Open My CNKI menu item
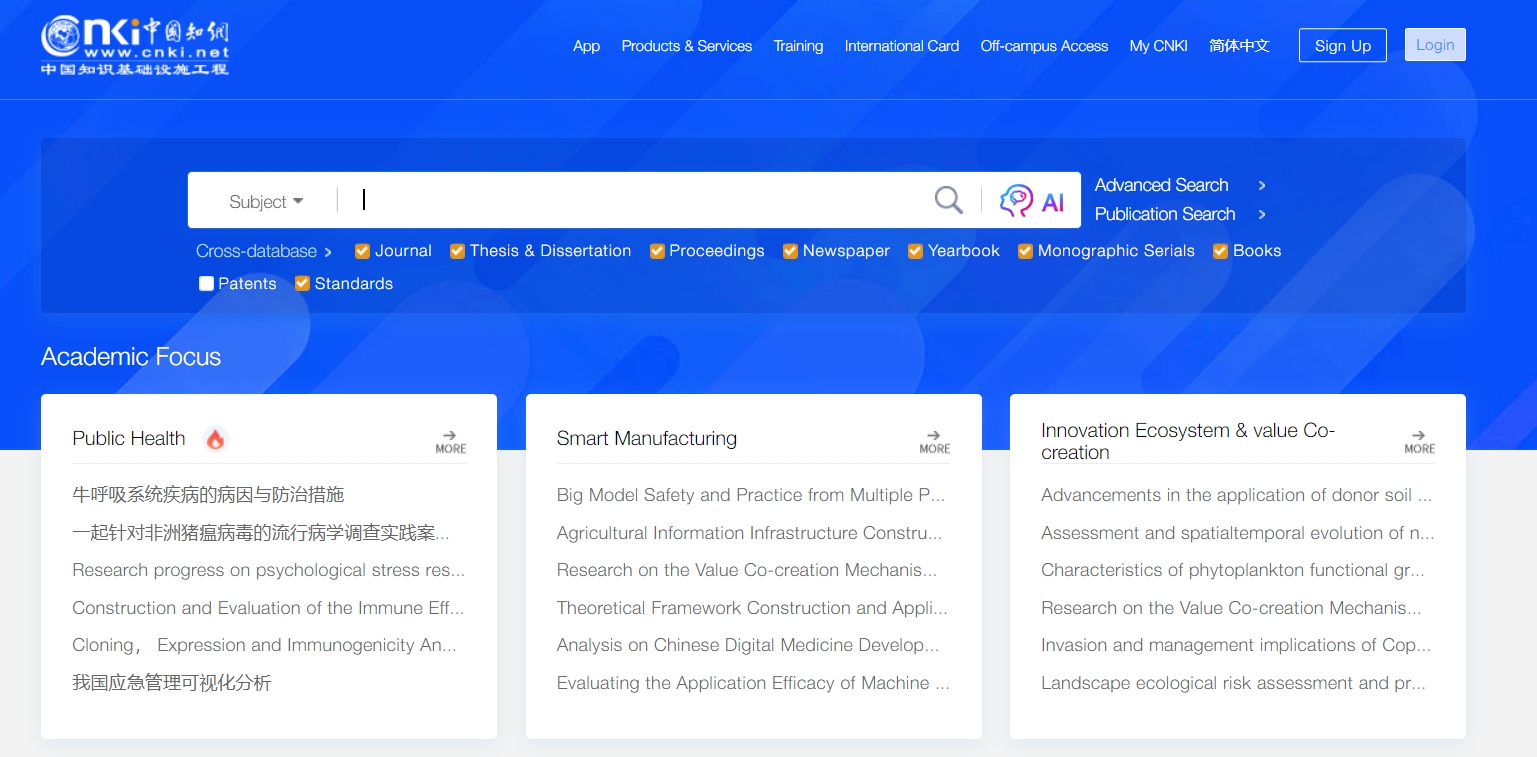This screenshot has height=757, width=1537. (x=1159, y=46)
